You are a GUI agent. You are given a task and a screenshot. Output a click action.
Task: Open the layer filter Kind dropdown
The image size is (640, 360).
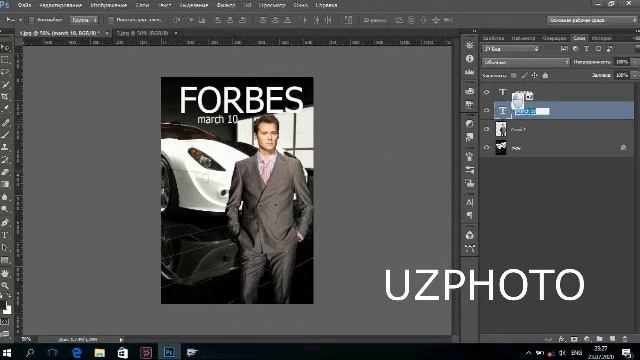511,49
